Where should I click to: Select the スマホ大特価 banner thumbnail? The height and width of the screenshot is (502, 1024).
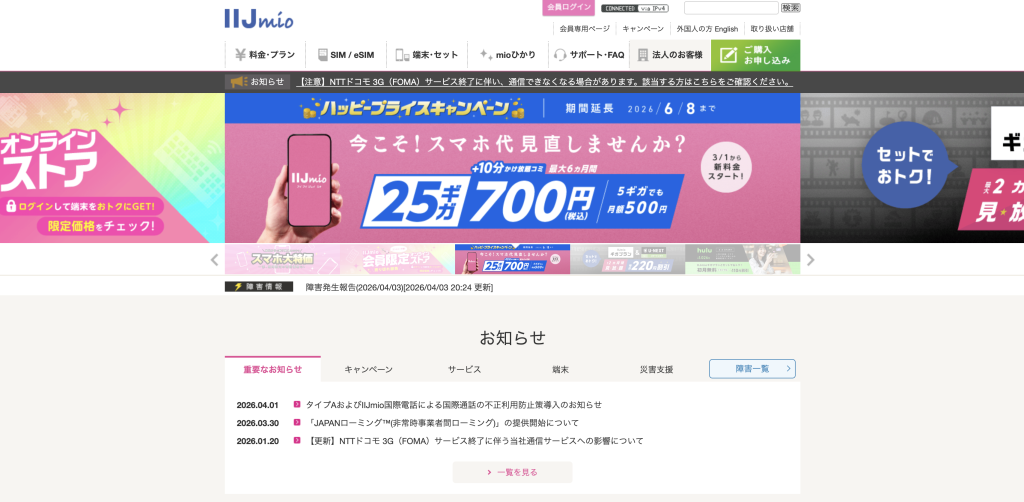pyautogui.click(x=282, y=259)
